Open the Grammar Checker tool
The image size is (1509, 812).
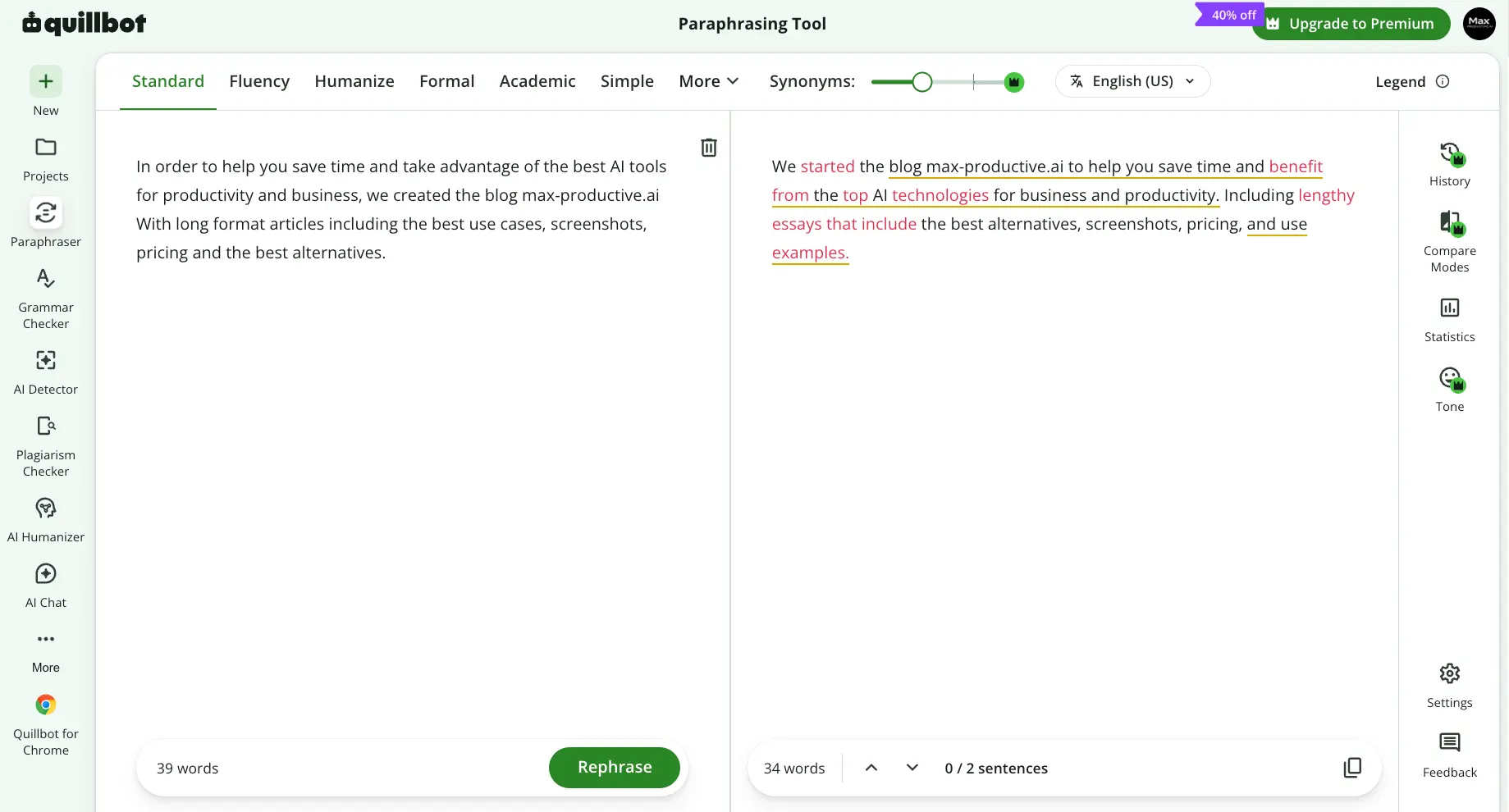[46, 299]
